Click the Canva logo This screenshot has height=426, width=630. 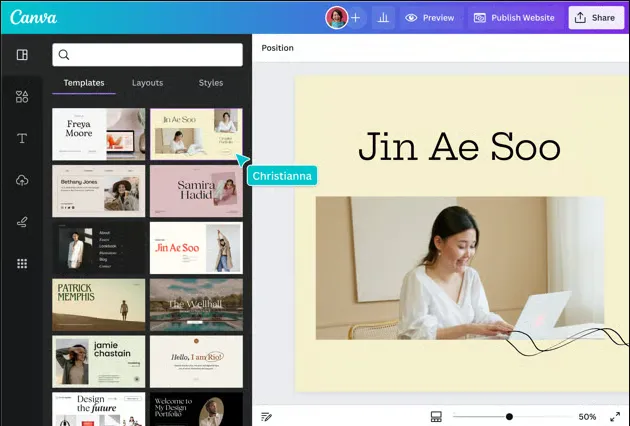[33, 17]
